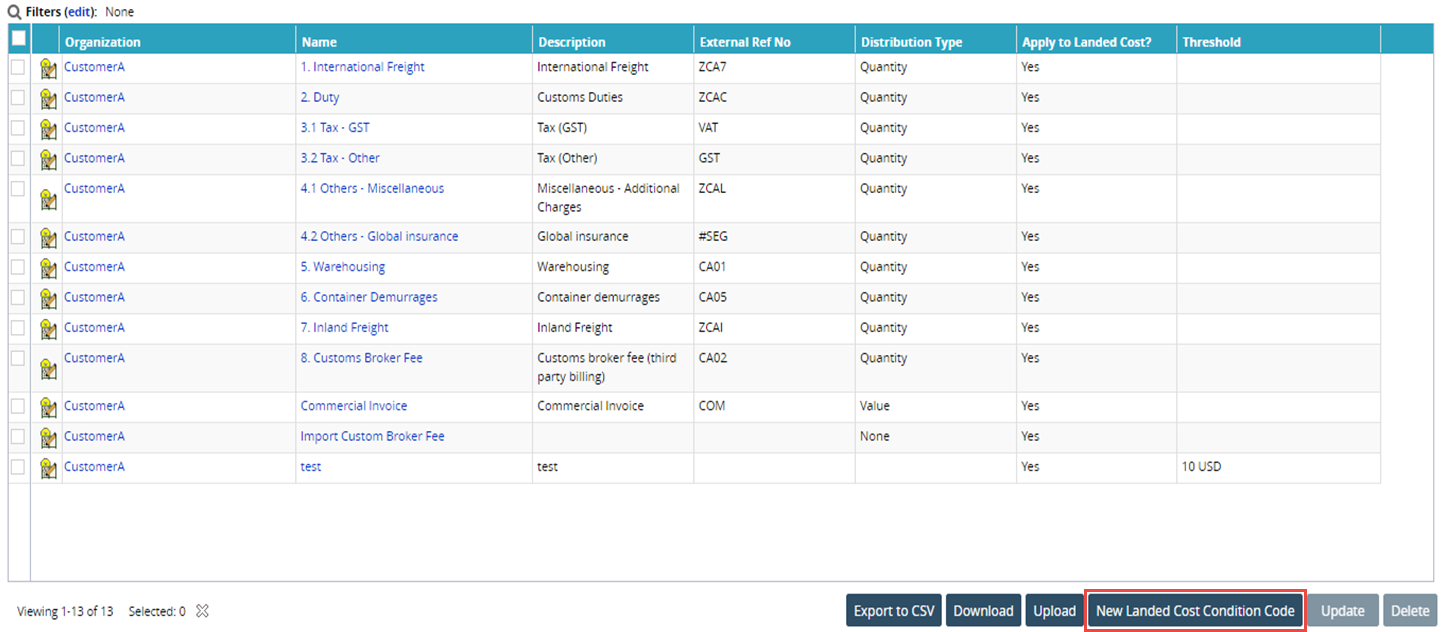This screenshot has width=1444, height=632.
Task: Open the Filters edit link
Action: pos(78,12)
